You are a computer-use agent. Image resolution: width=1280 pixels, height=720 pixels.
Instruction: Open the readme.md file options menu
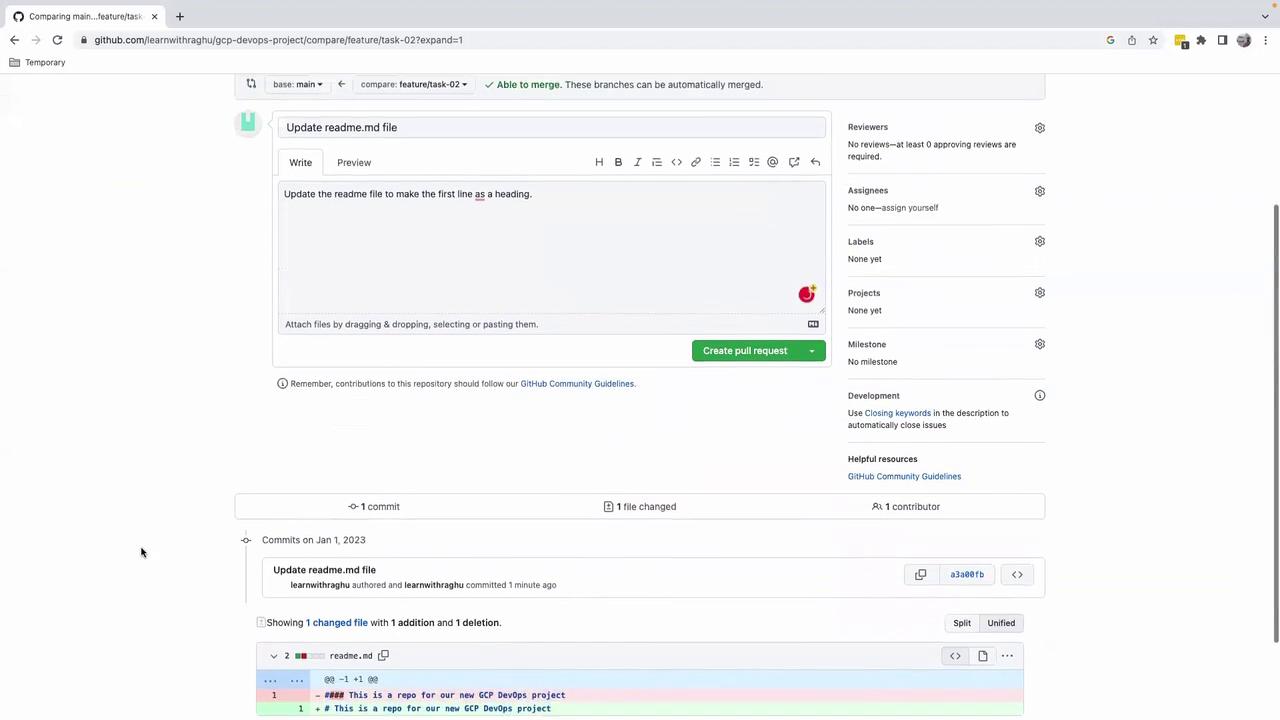click(1007, 656)
